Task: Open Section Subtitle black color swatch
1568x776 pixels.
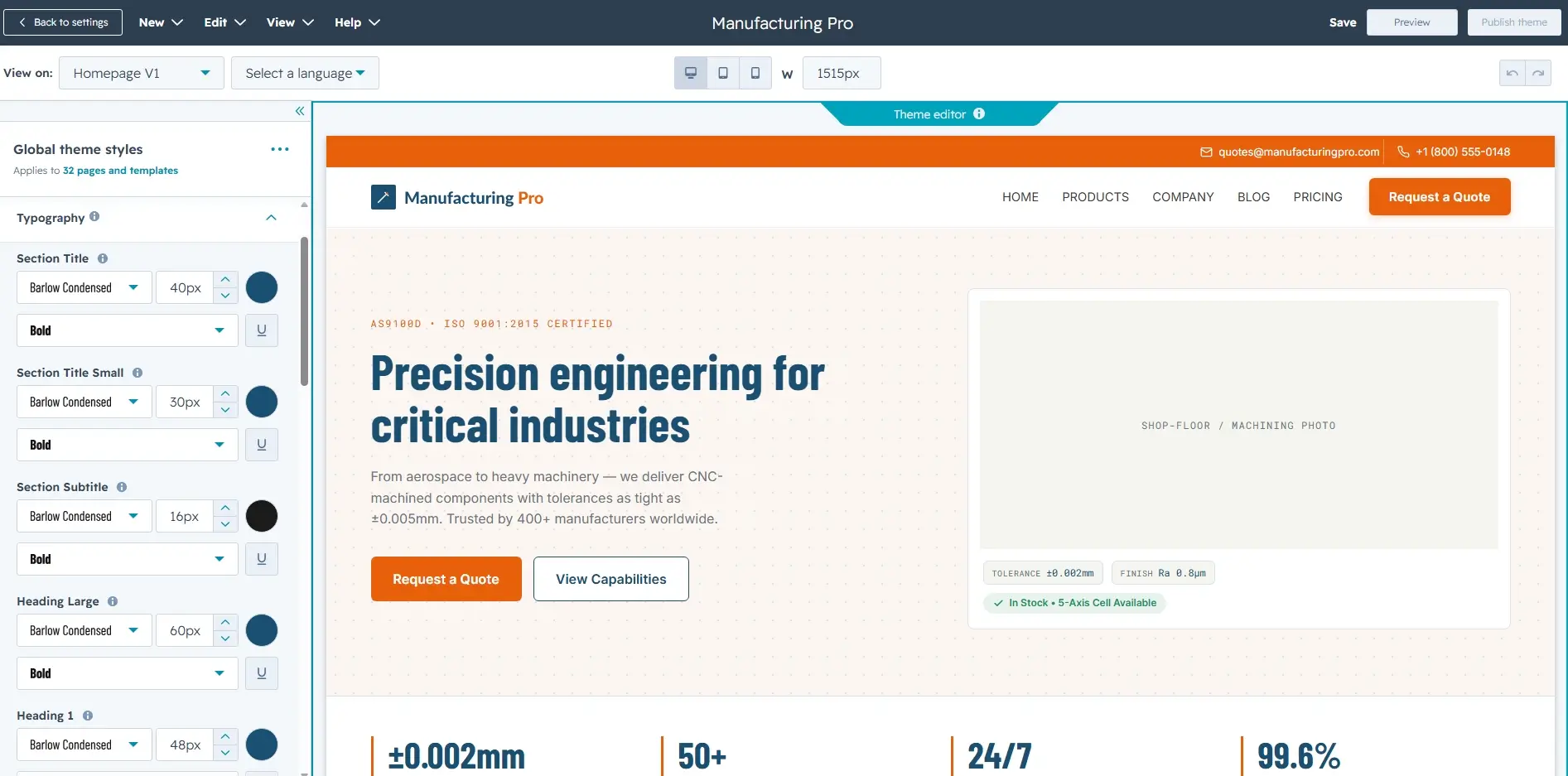Action: [x=262, y=516]
